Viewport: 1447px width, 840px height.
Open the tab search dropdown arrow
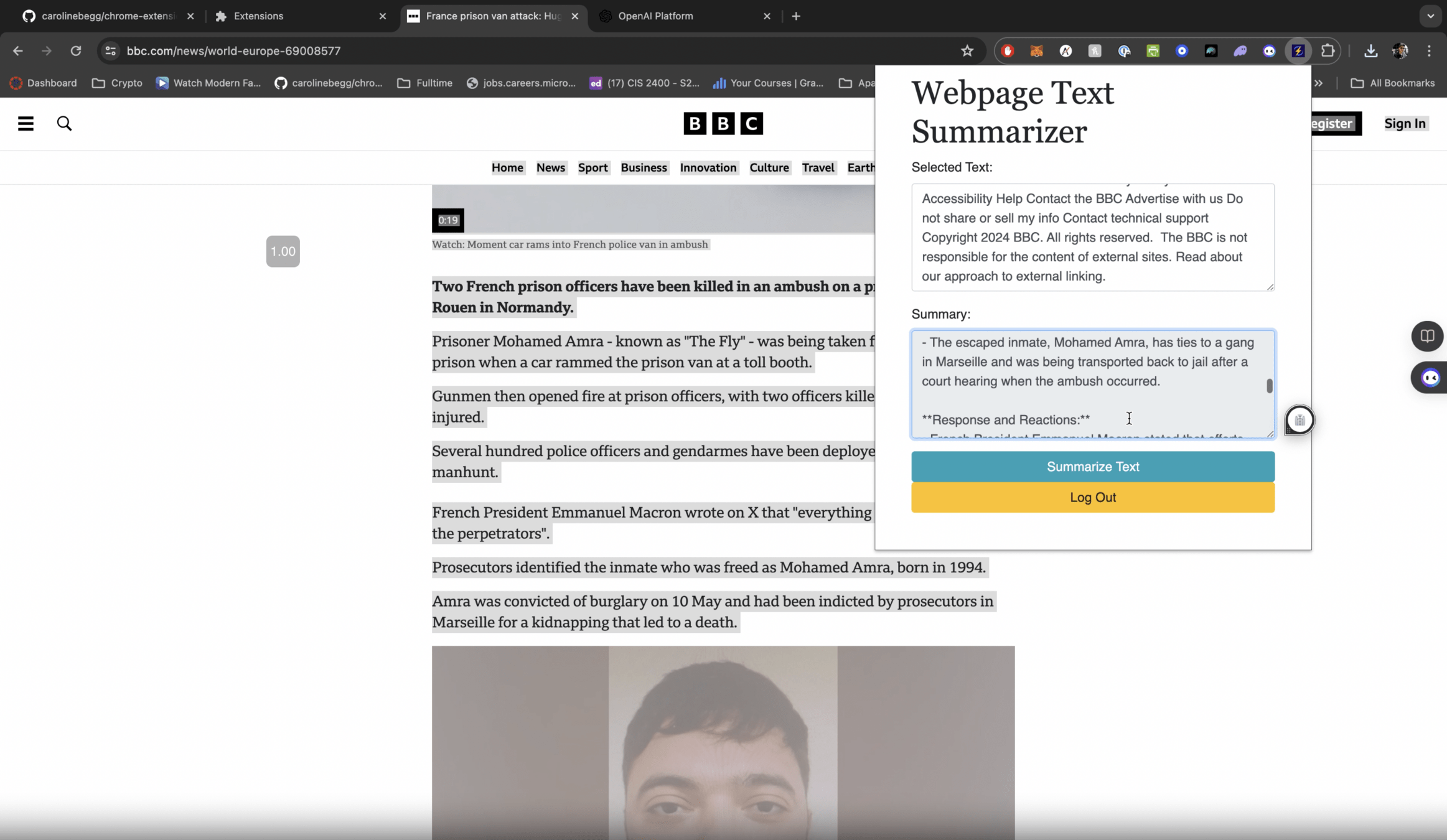[x=1430, y=16]
